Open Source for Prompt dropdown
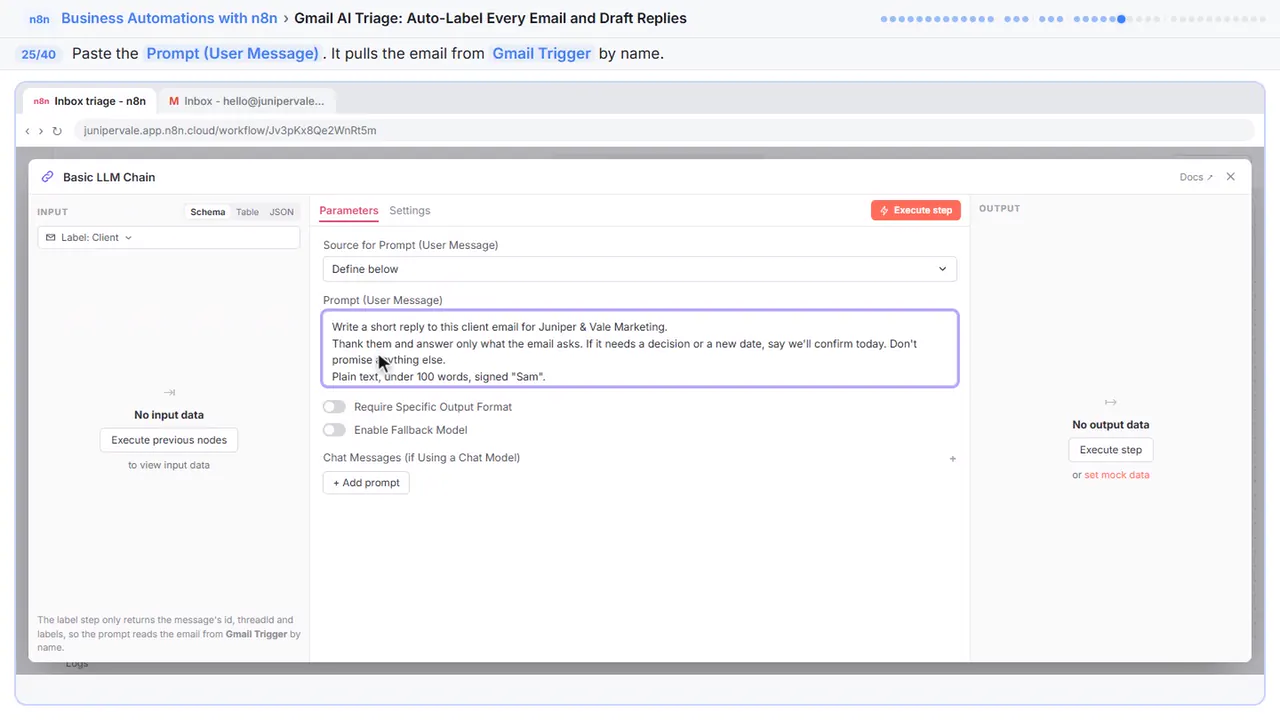This screenshot has height=720, width=1280. (640, 269)
